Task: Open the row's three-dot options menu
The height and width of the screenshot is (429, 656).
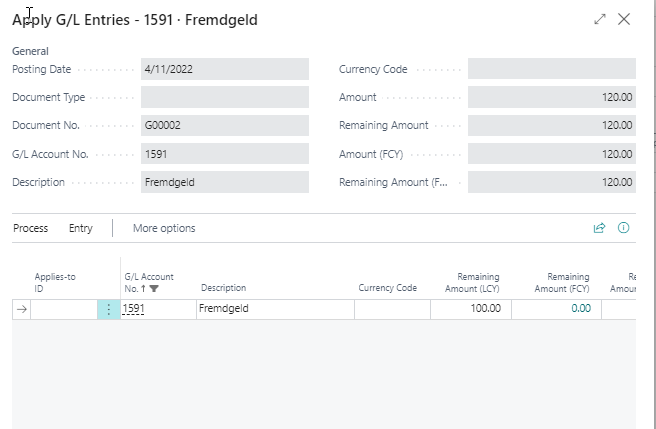Action: click(108, 309)
